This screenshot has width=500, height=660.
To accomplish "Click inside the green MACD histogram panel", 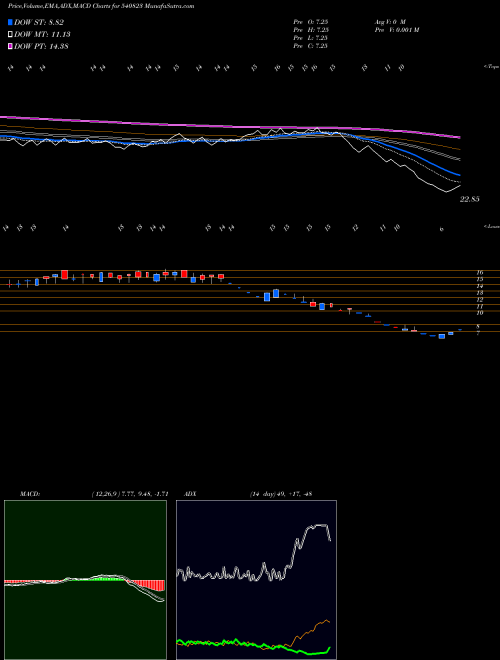I will coord(85,580).
